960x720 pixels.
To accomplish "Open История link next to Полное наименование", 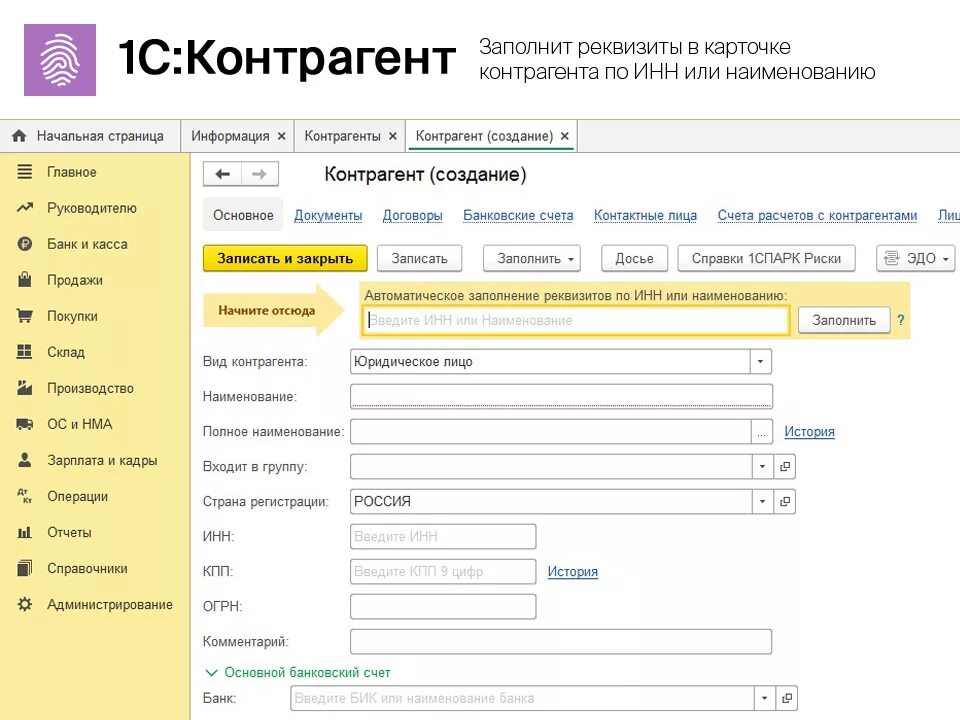I will 809,432.
